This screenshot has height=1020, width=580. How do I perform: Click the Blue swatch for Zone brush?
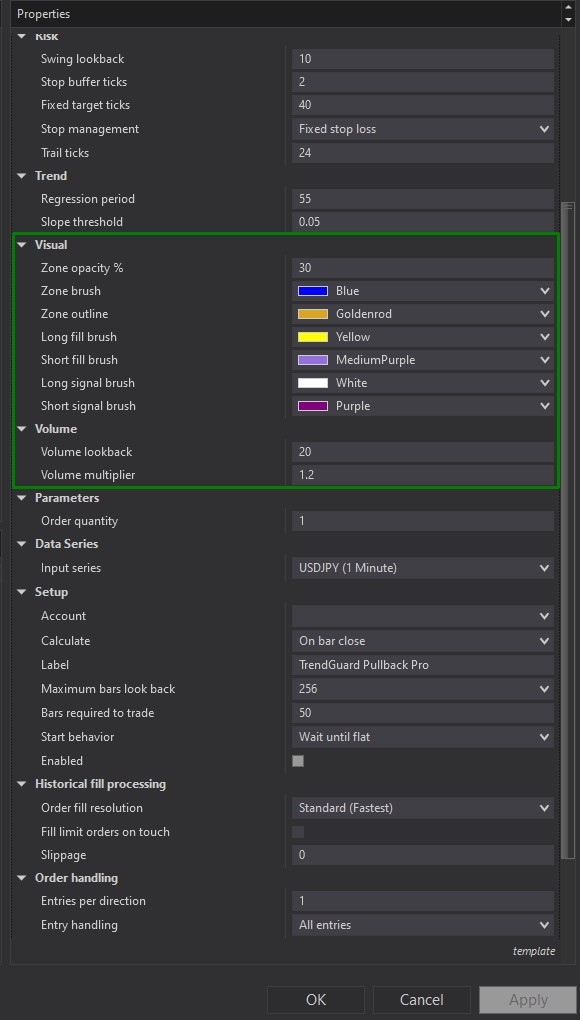[313, 290]
